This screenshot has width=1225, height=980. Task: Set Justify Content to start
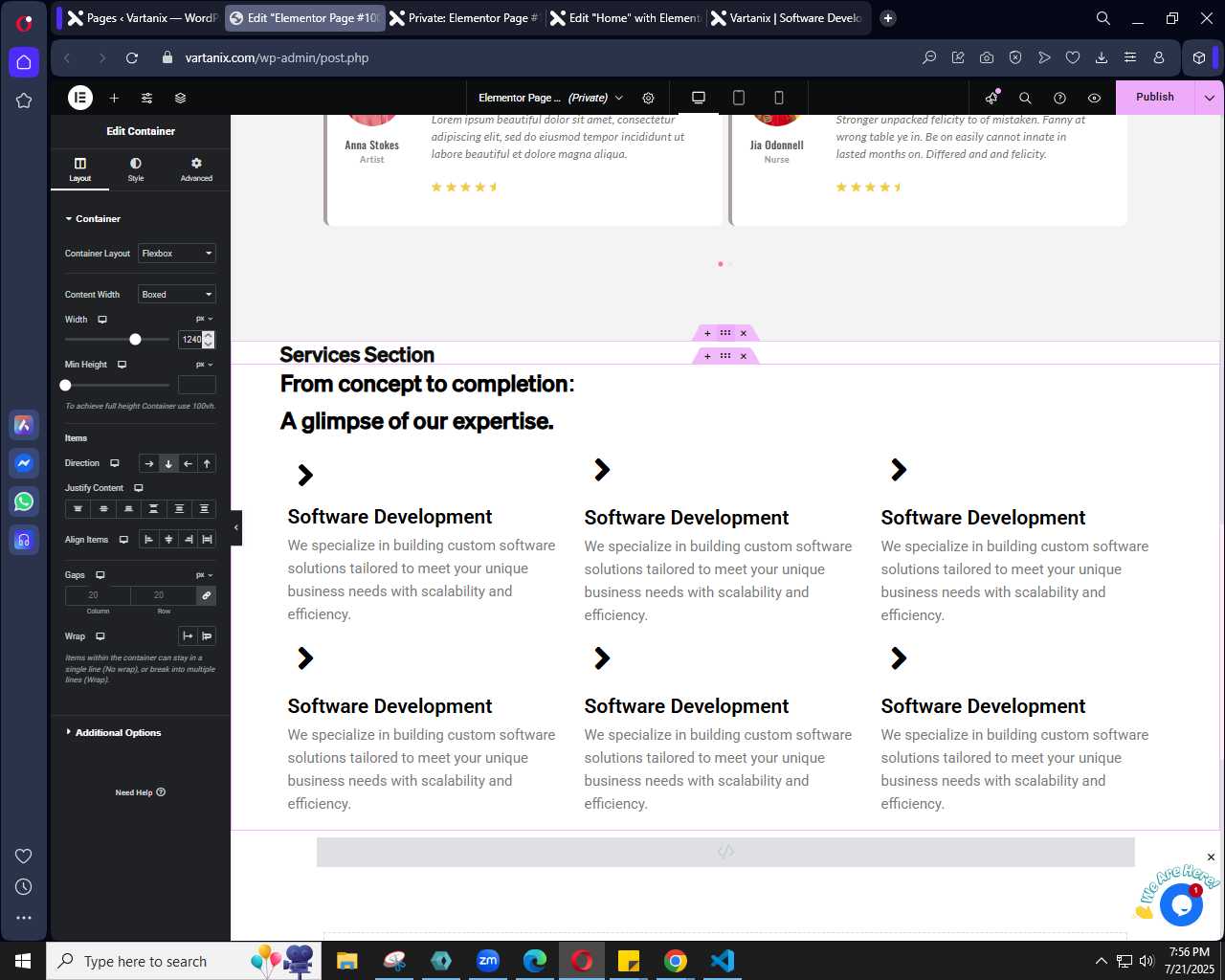coord(78,509)
